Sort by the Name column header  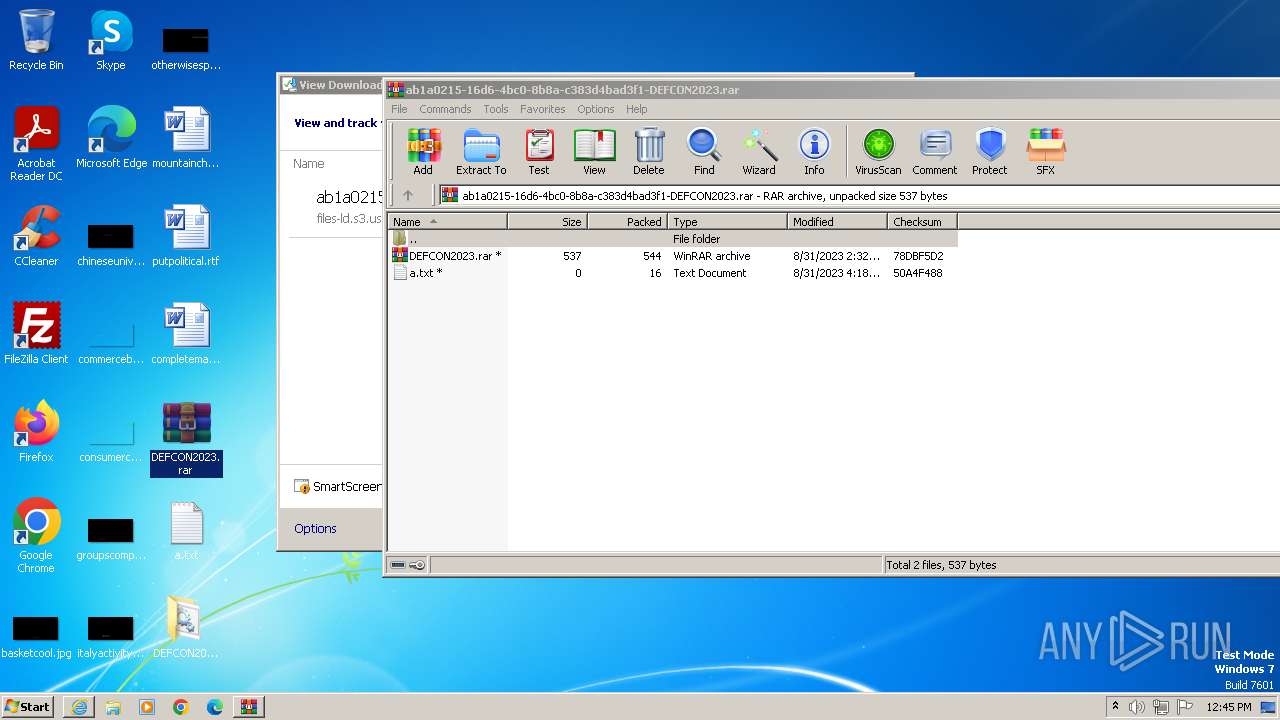(x=447, y=222)
